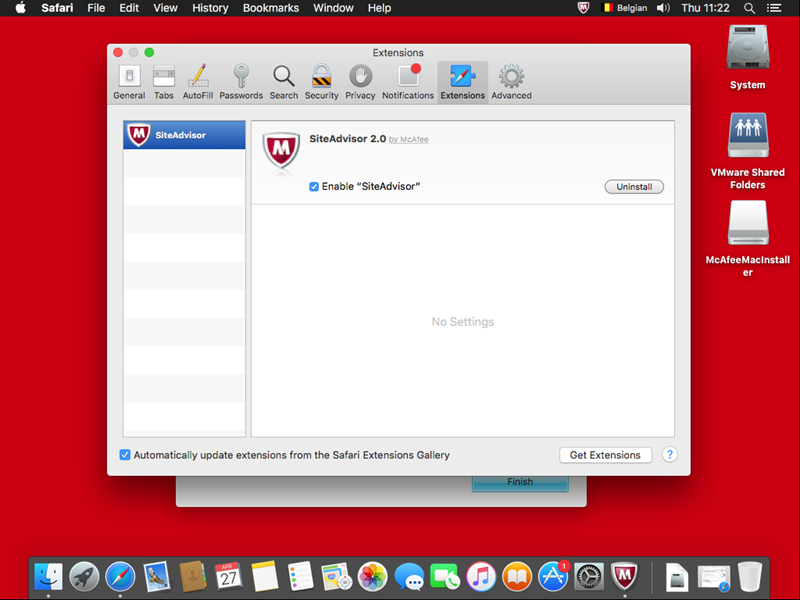Open the General preferences pane
This screenshot has height=600, width=800.
click(x=129, y=82)
